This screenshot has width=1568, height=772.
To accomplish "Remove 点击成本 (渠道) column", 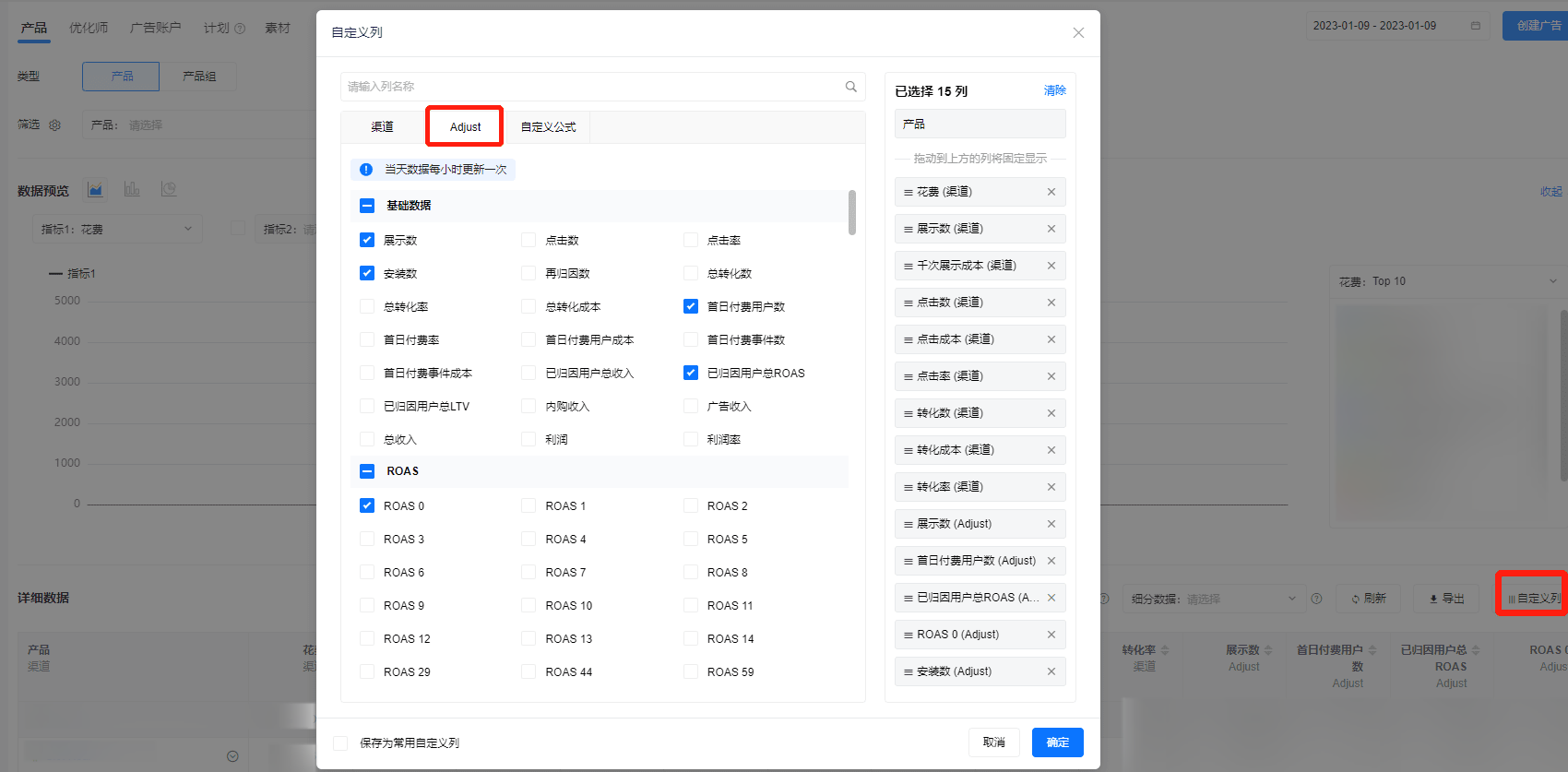I will click(x=1051, y=339).
